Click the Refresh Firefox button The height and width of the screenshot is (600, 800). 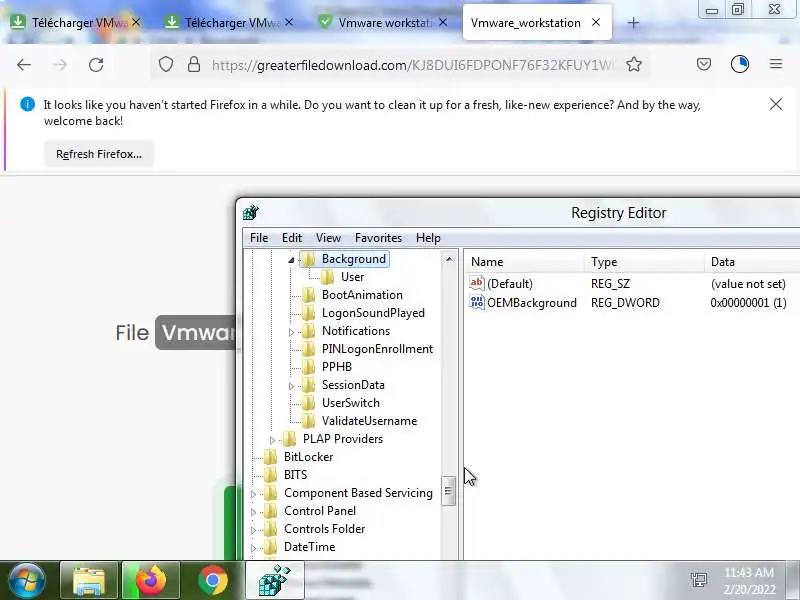click(99, 154)
